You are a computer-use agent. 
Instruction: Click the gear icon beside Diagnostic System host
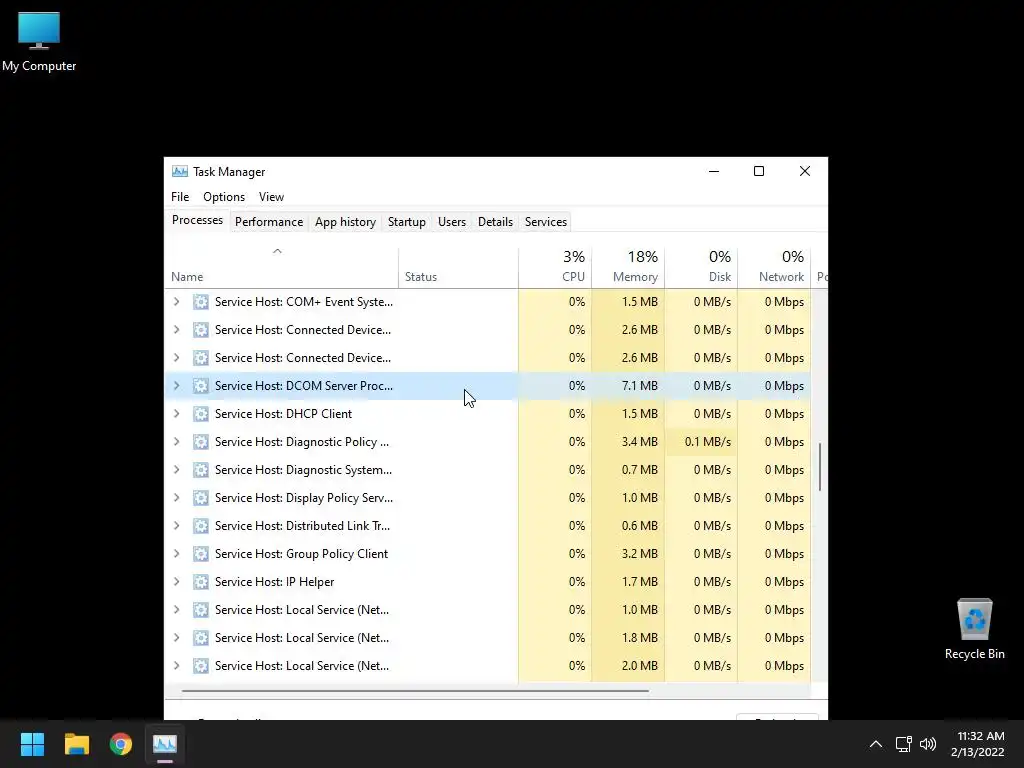coord(200,470)
